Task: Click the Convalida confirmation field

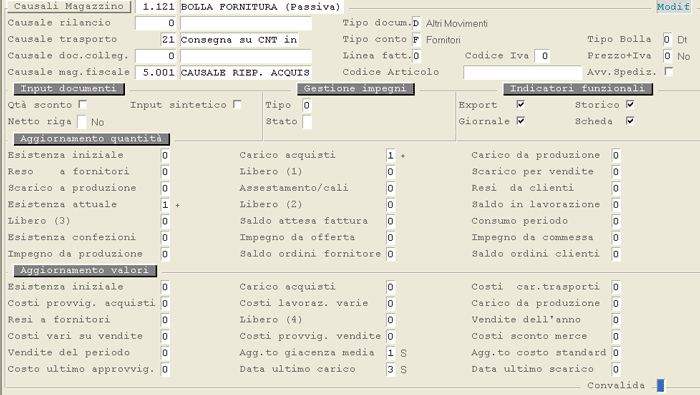Action: (x=661, y=385)
